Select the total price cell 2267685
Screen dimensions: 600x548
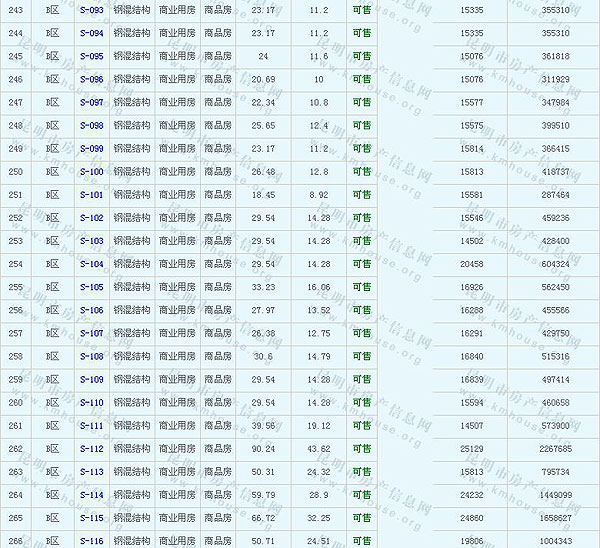click(x=553, y=449)
